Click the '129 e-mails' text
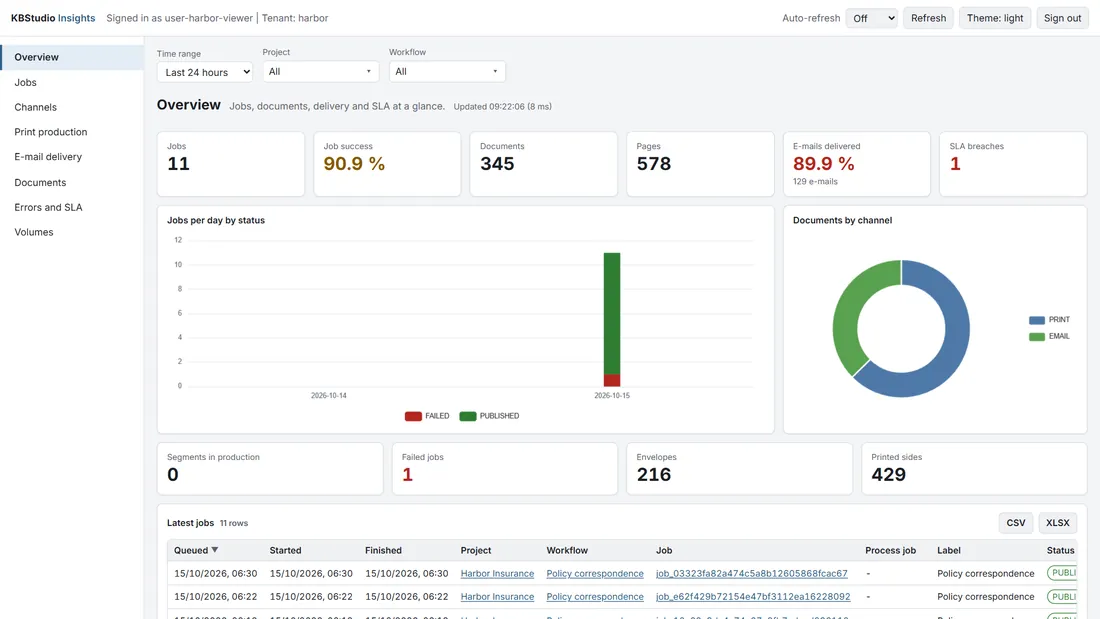The image size is (1100, 619). click(x=815, y=182)
